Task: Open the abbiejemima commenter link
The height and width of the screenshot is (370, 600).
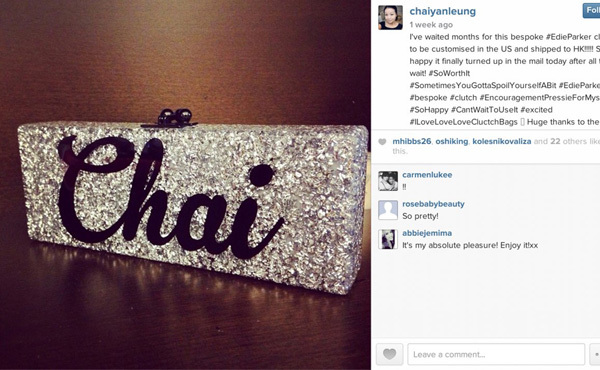Action: (x=427, y=233)
